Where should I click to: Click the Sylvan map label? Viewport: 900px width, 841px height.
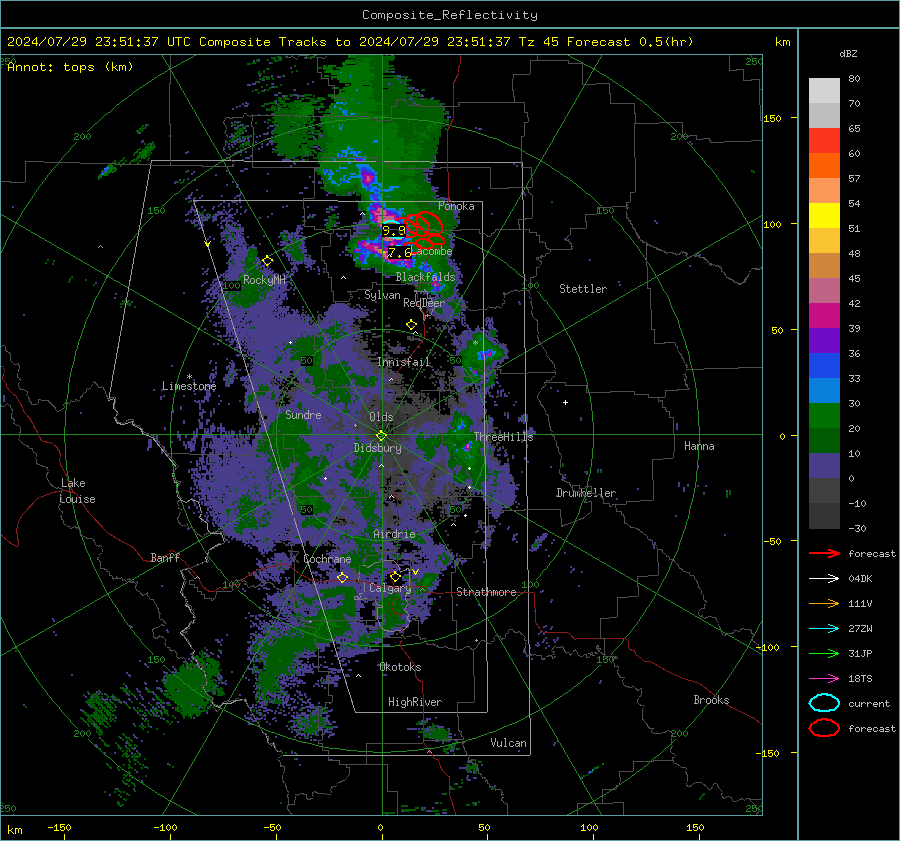pyautogui.click(x=382, y=296)
